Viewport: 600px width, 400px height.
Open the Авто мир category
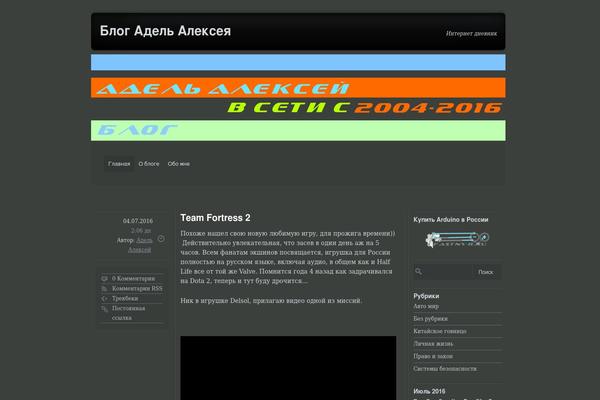tap(426, 306)
